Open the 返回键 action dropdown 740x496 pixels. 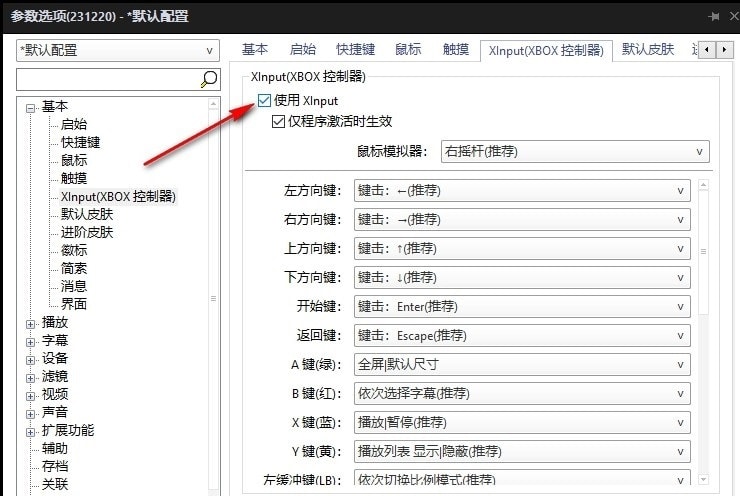[522, 336]
